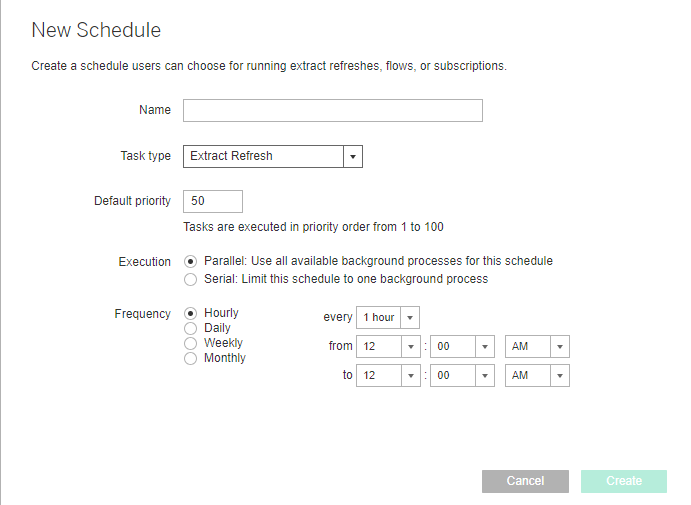
Task: Choose Monthly frequency
Action: tap(191, 358)
